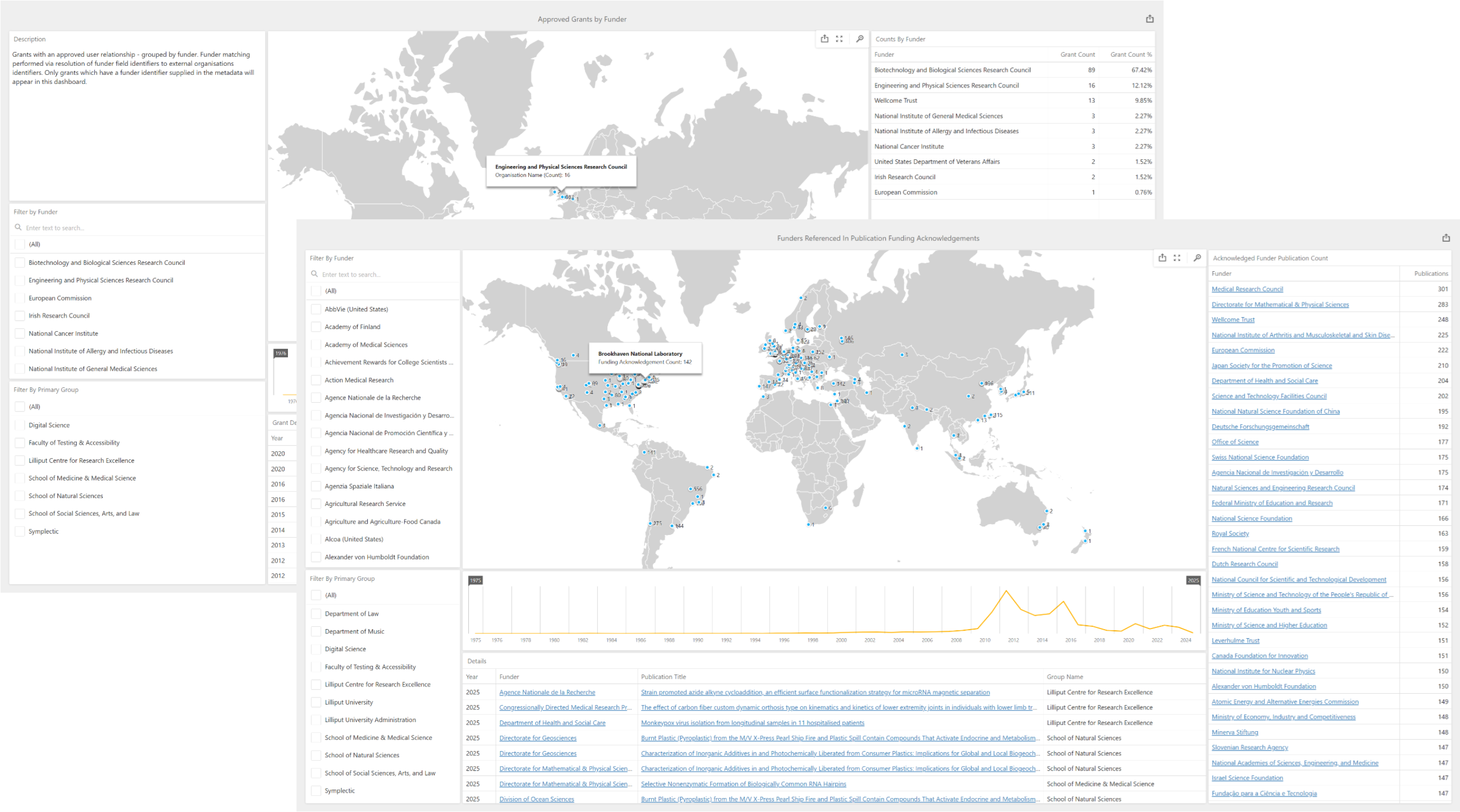Image resolution: width=1460 pixels, height=812 pixels.
Task: Open the Monkeypox virus isolation publication link
Action: (752, 723)
